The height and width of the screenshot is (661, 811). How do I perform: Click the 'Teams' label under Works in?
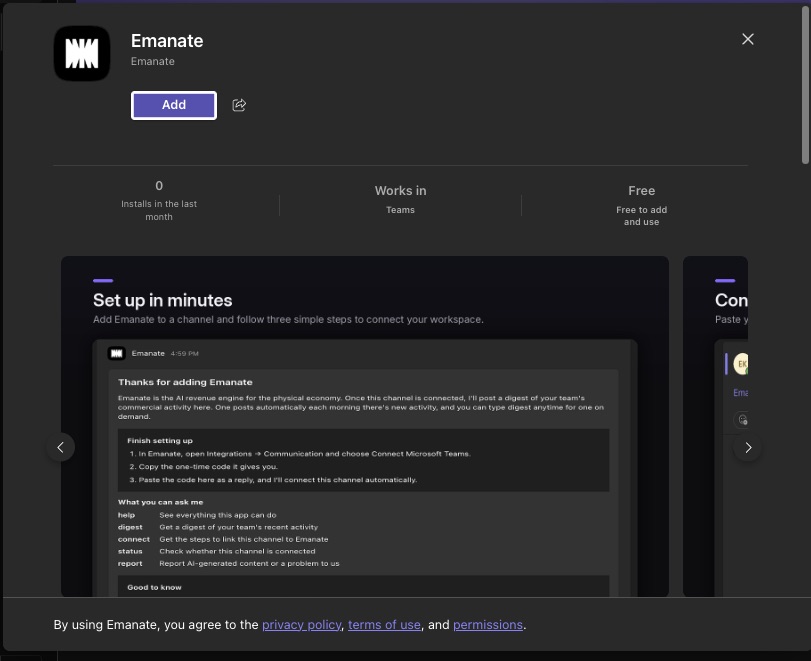pos(400,210)
